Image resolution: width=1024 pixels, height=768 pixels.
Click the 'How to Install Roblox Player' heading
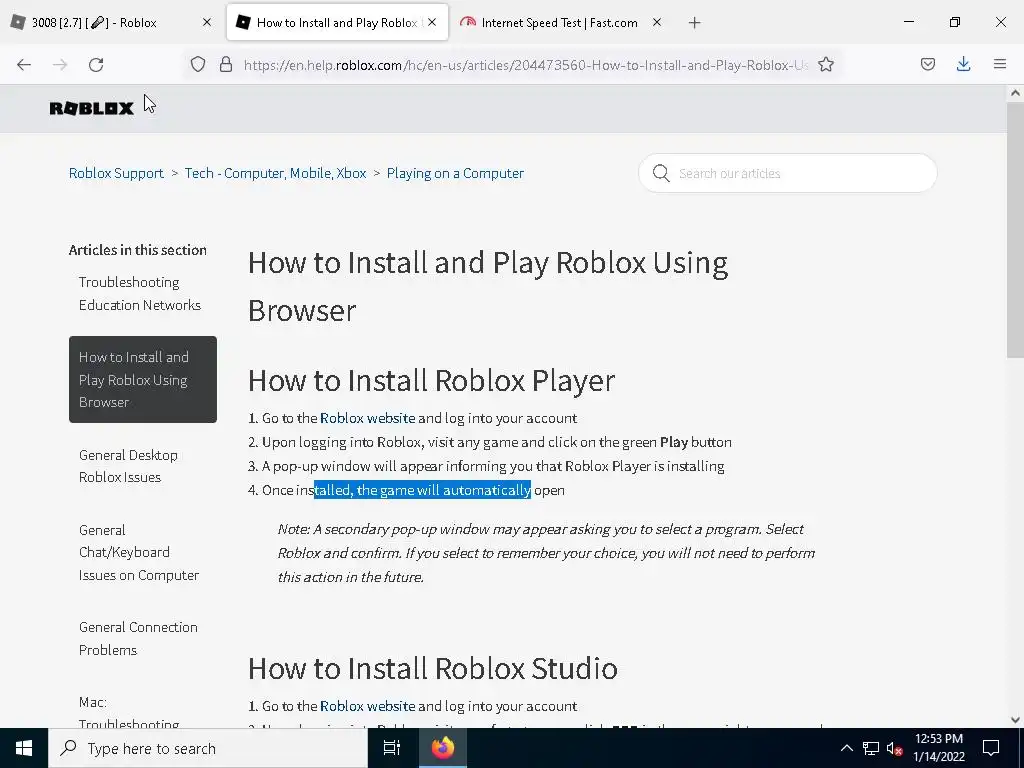tap(431, 380)
